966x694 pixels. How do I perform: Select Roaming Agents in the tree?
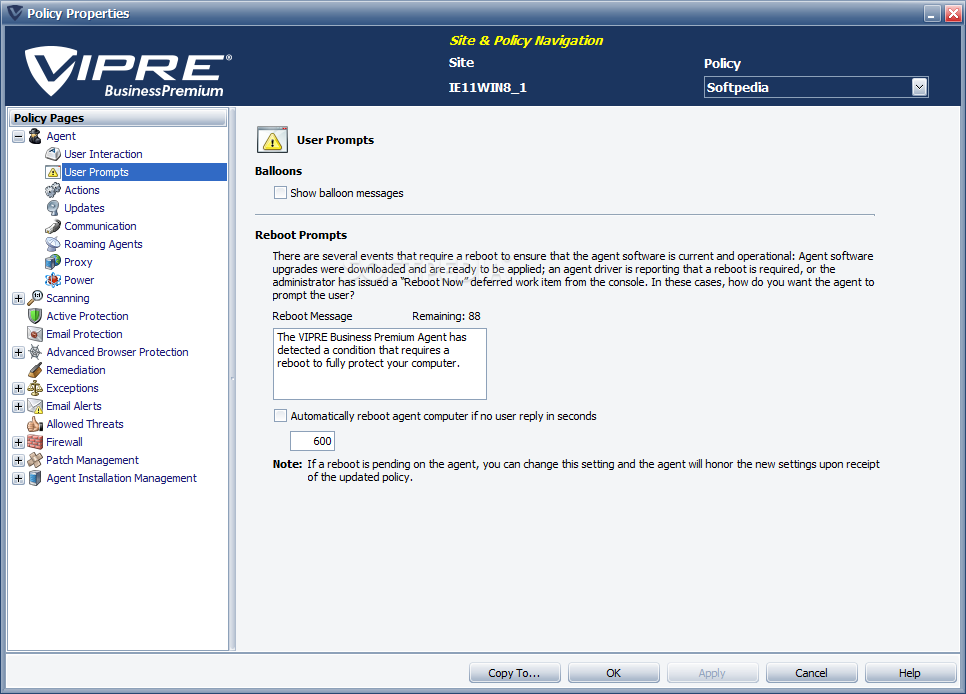click(x=103, y=244)
